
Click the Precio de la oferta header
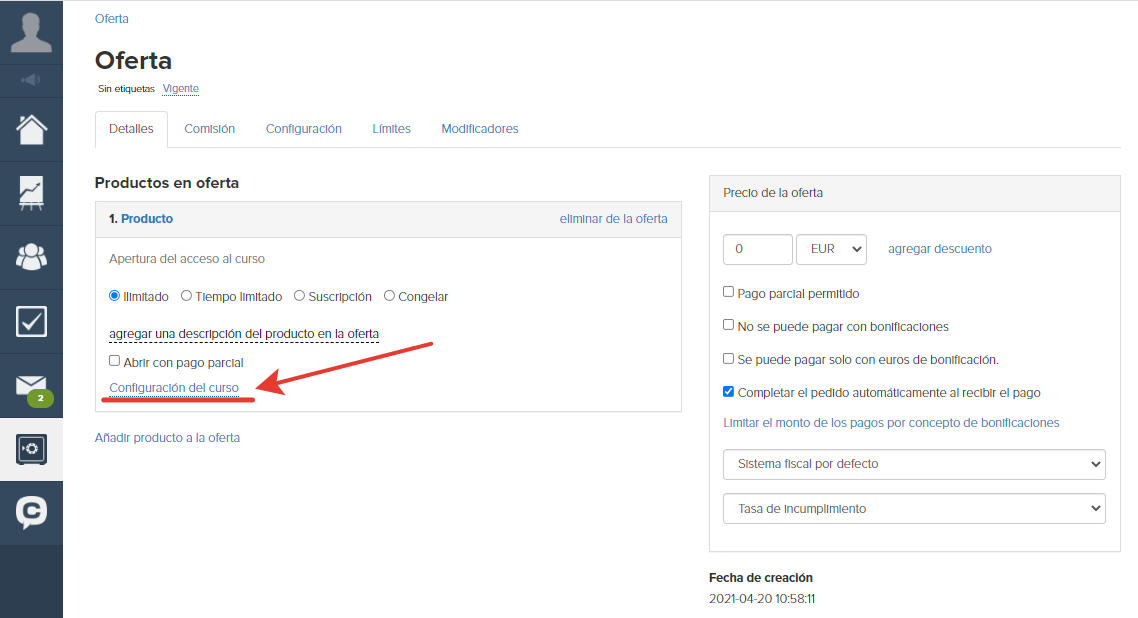[x=914, y=193]
